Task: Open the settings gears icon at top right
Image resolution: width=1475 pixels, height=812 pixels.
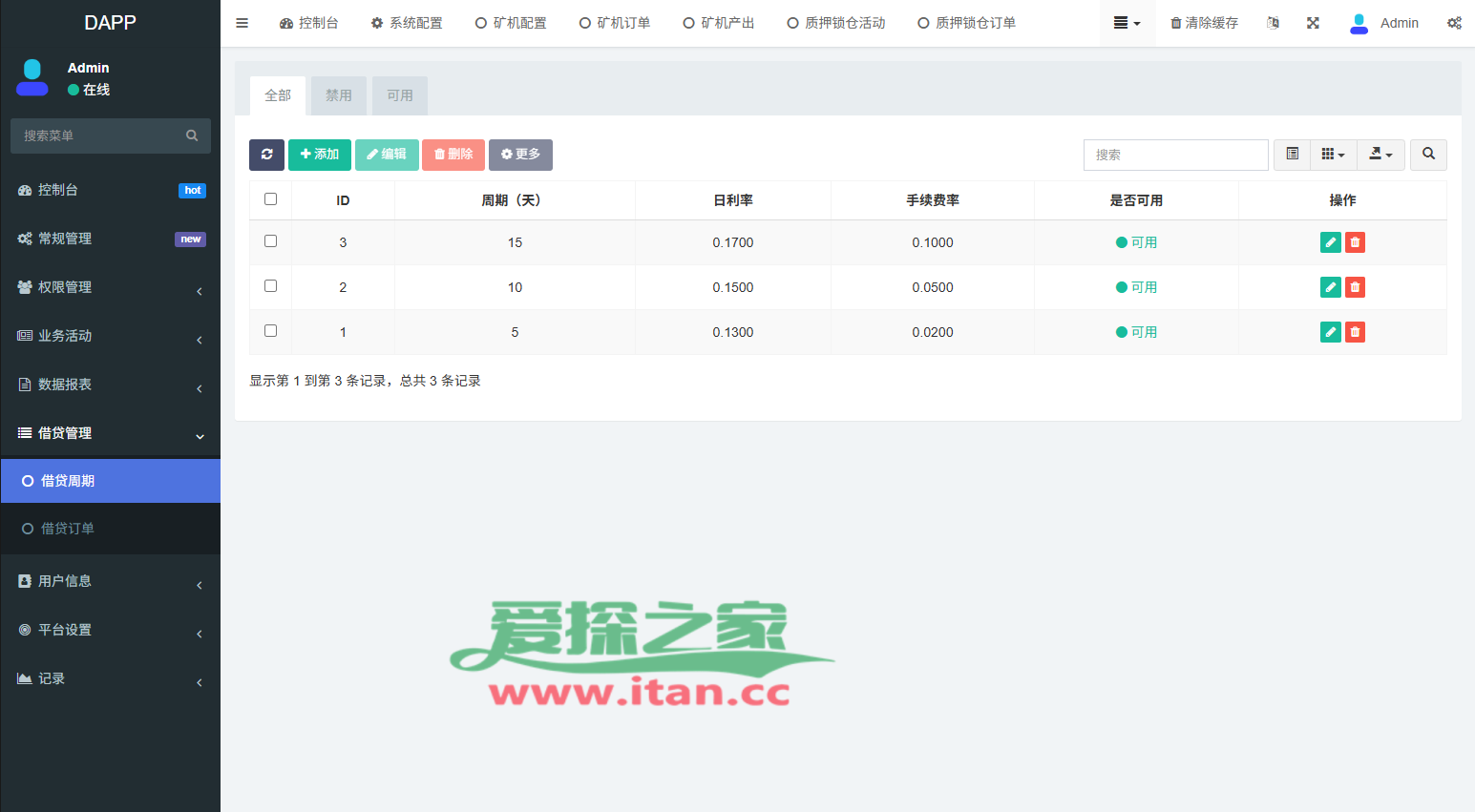Action: point(1453,23)
